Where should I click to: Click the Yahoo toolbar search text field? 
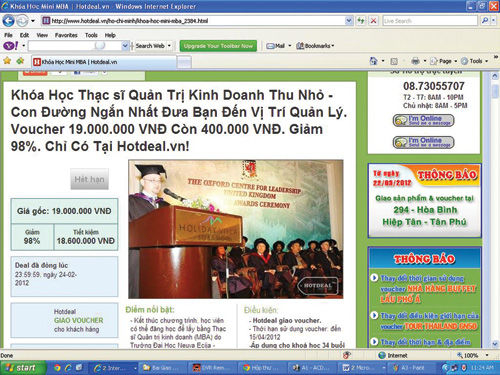coord(75,46)
